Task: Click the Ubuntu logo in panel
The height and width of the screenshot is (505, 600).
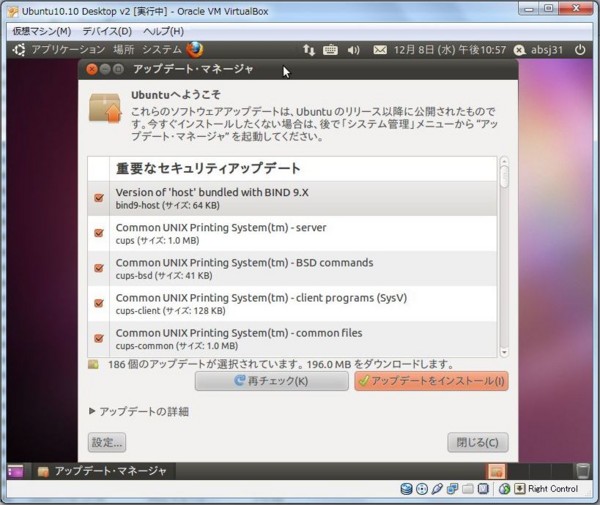Action: 19,50
